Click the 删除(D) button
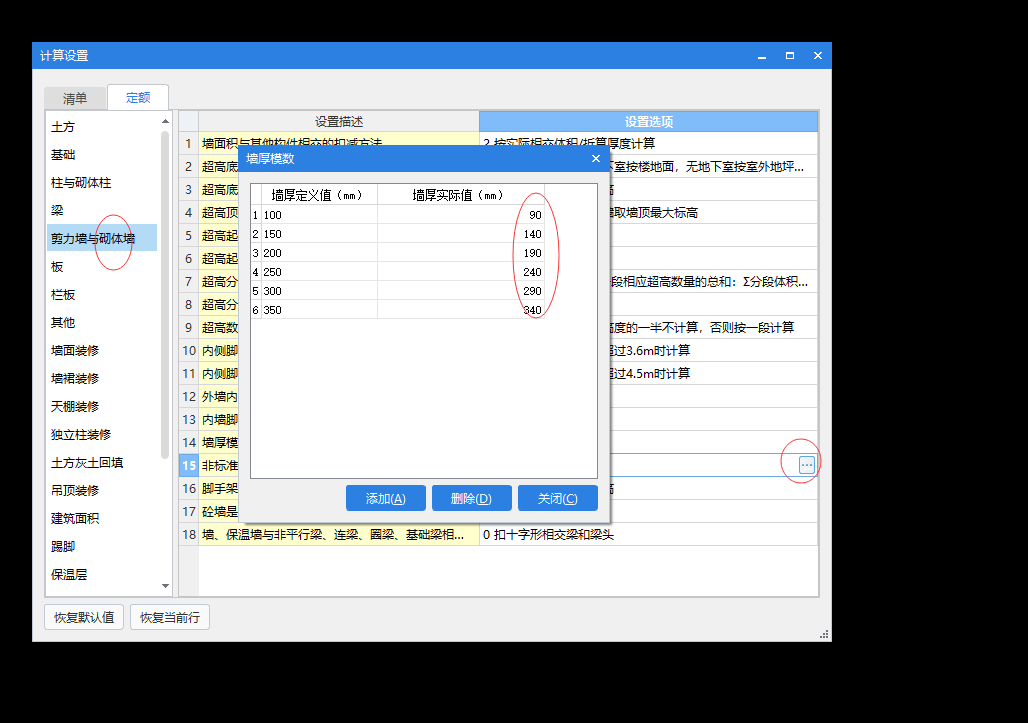This screenshot has width=1028, height=723. (x=471, y=499)
